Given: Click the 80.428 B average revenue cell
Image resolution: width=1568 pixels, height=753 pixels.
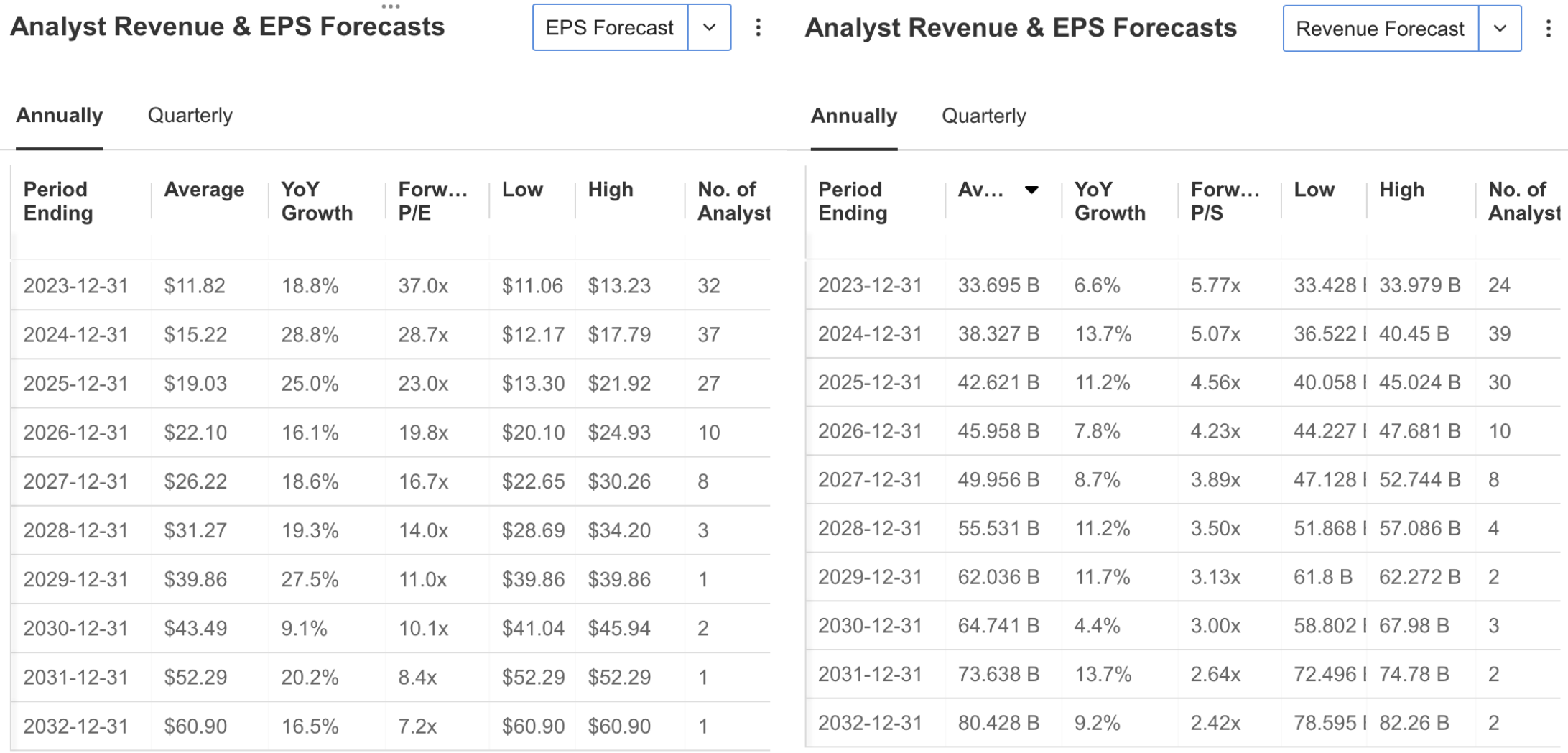Looking at the screenshot, I should pos(998,723).
